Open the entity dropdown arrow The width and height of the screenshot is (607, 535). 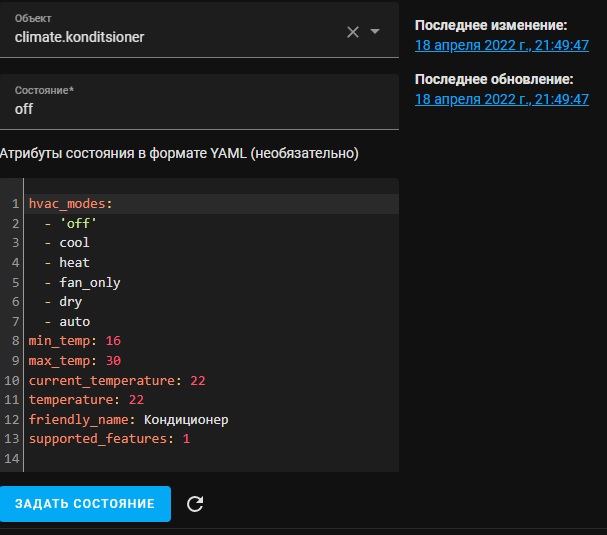coord(375,31)
